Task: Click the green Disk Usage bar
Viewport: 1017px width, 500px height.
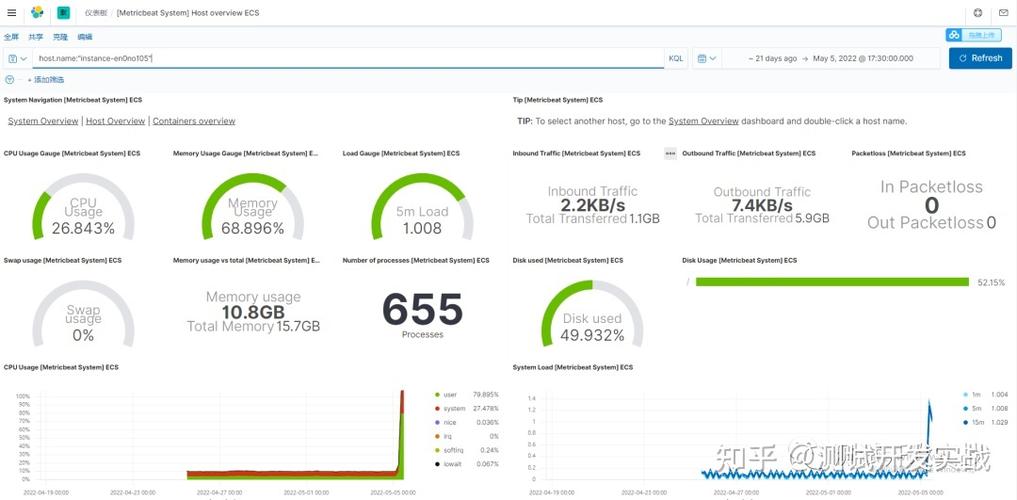Action: coord(832,282)
